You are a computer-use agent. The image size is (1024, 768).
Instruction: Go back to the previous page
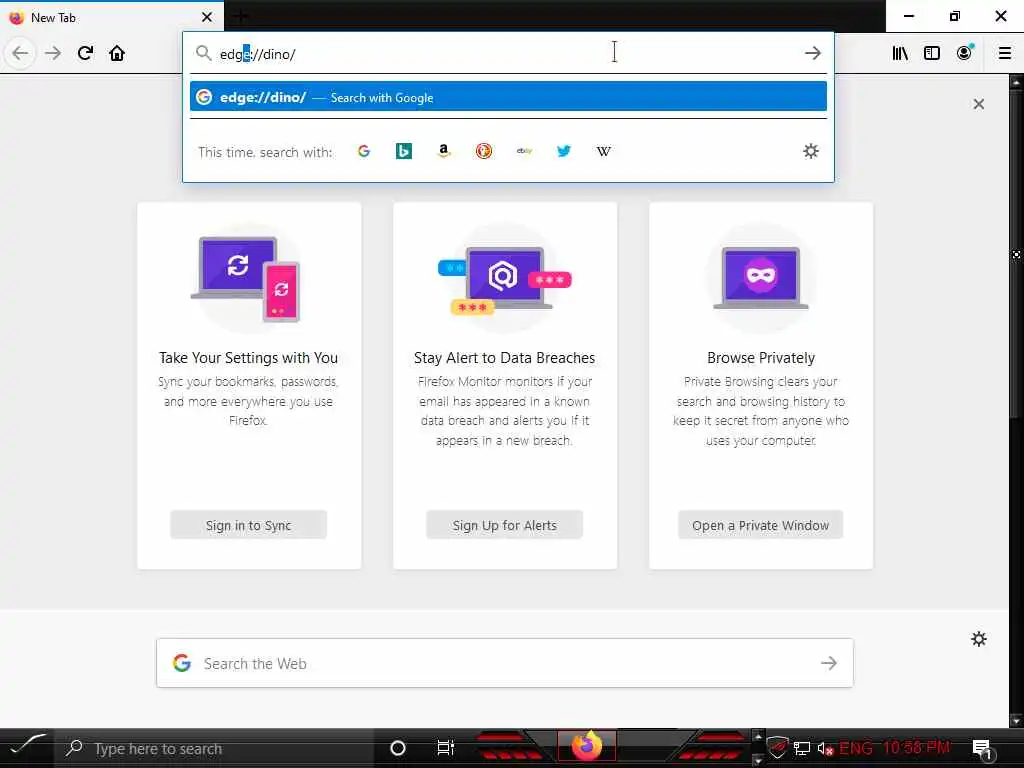click(x=20, y=53)
